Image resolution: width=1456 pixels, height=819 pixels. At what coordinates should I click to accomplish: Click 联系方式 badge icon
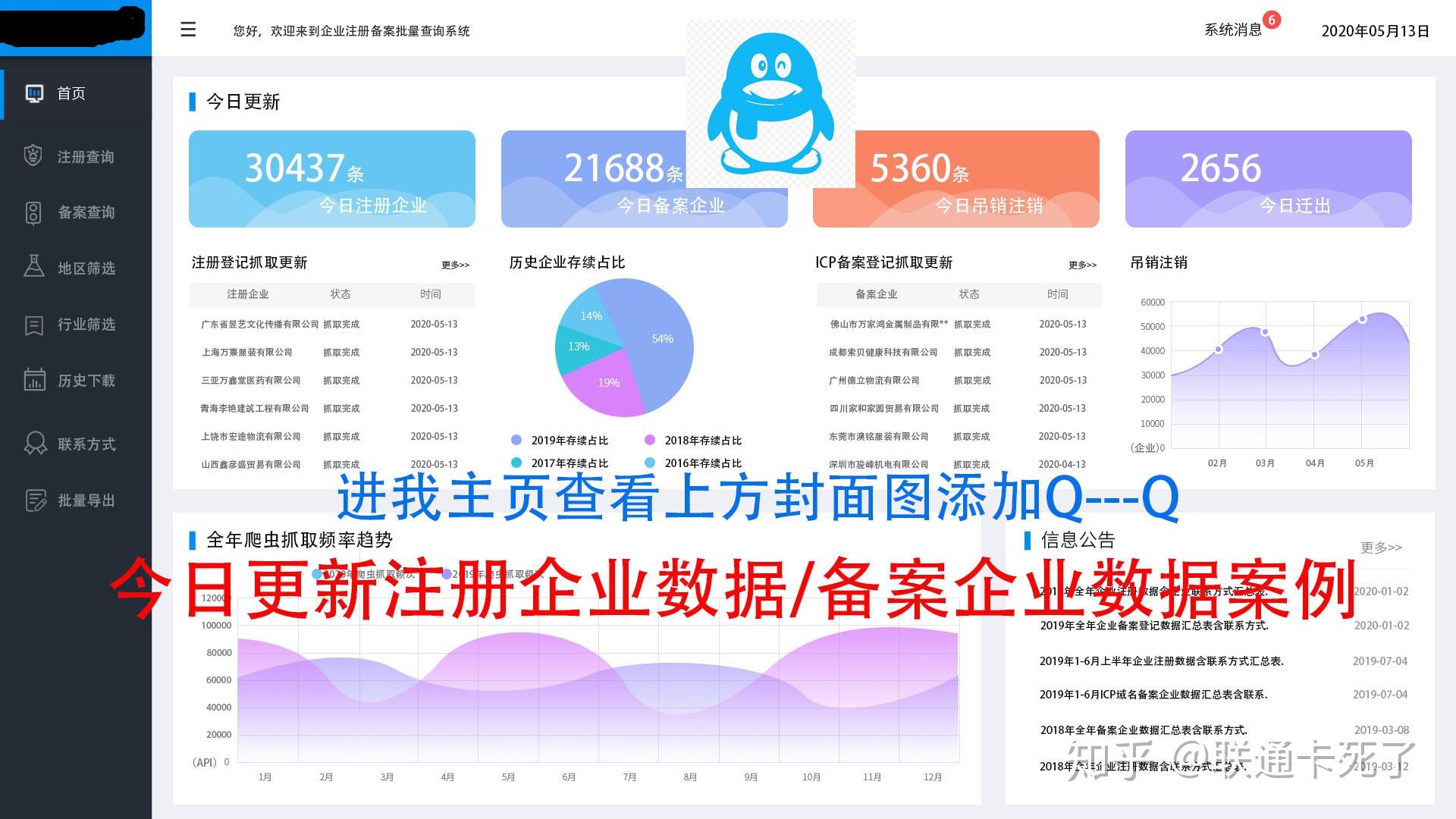coord(35,444)
